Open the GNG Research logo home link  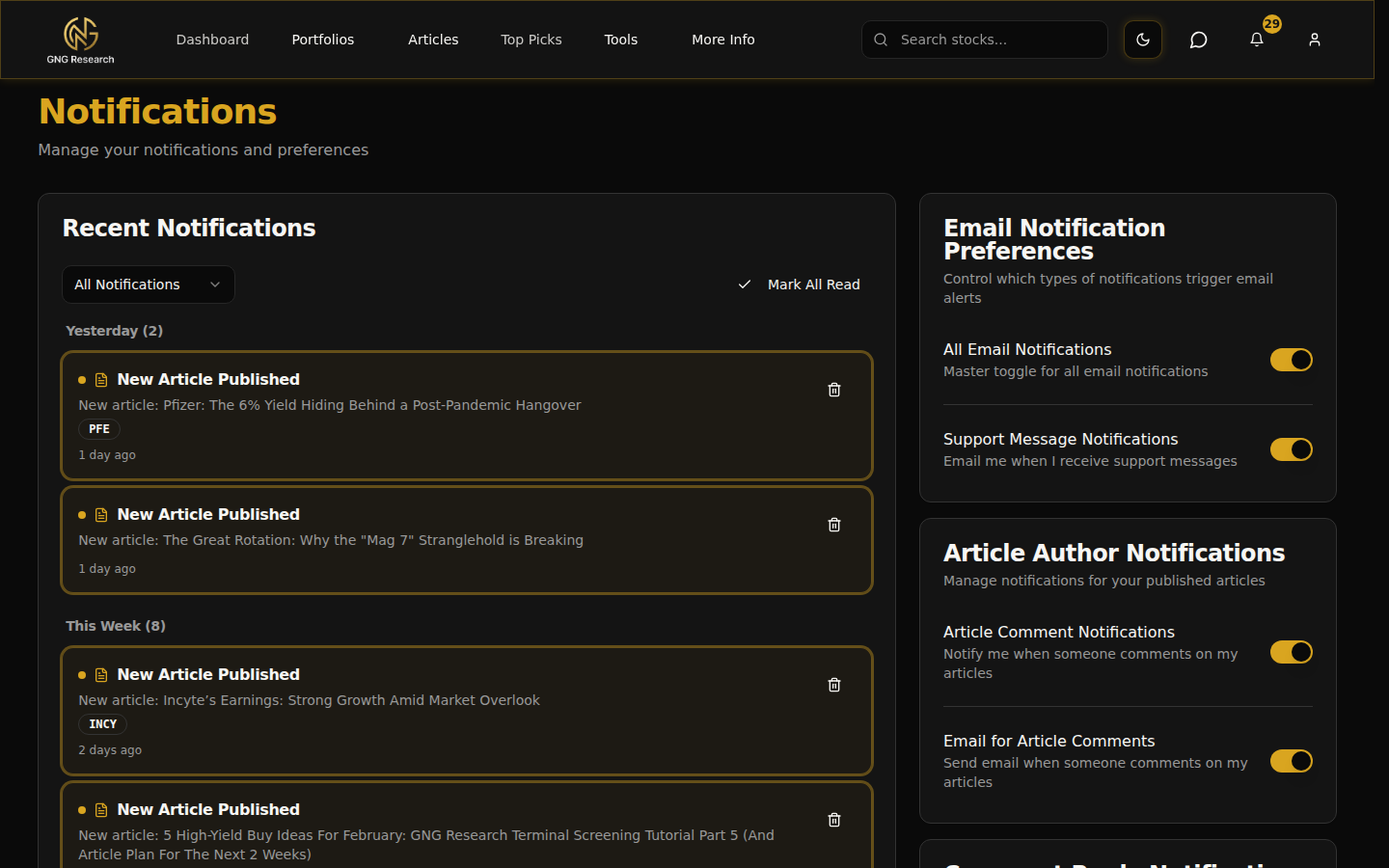click(x=80, y=40)
